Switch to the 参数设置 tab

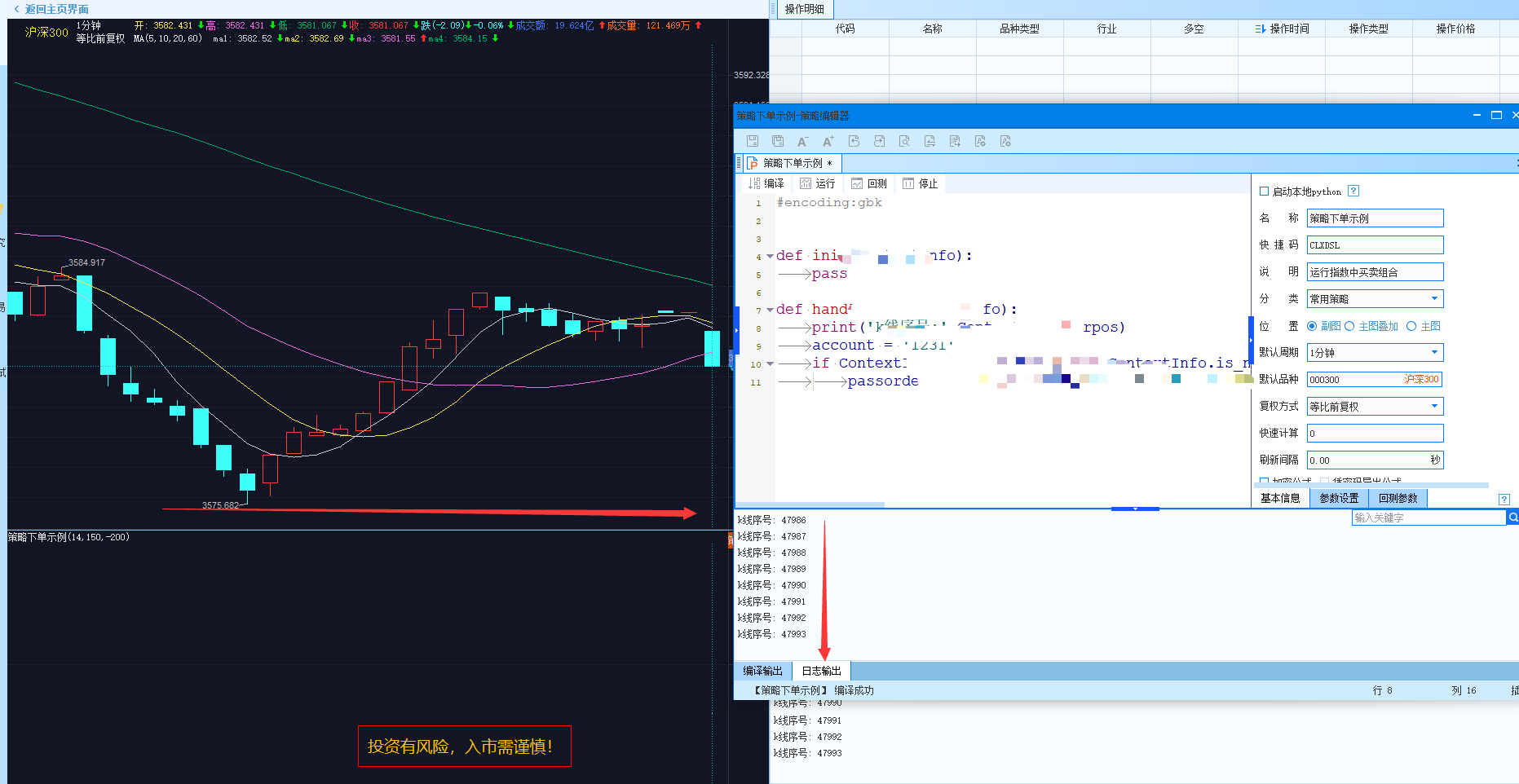point(1339,498)
